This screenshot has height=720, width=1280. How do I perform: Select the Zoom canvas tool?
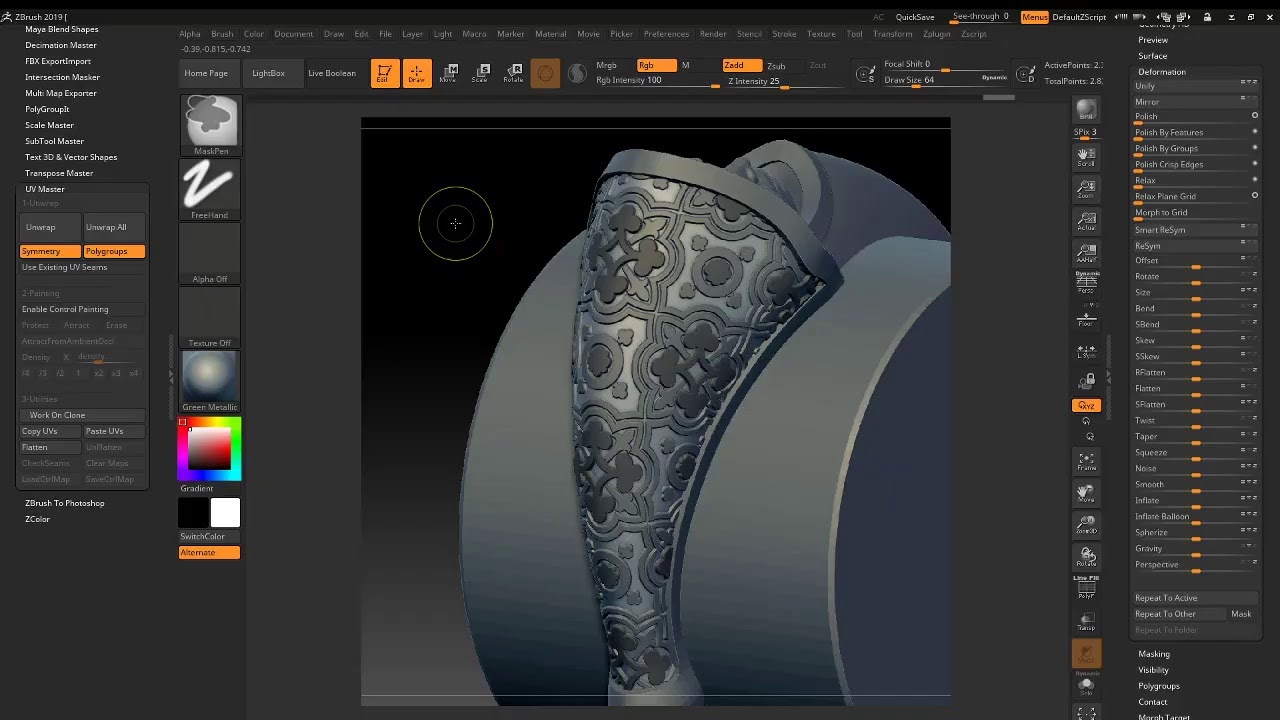1086,189
